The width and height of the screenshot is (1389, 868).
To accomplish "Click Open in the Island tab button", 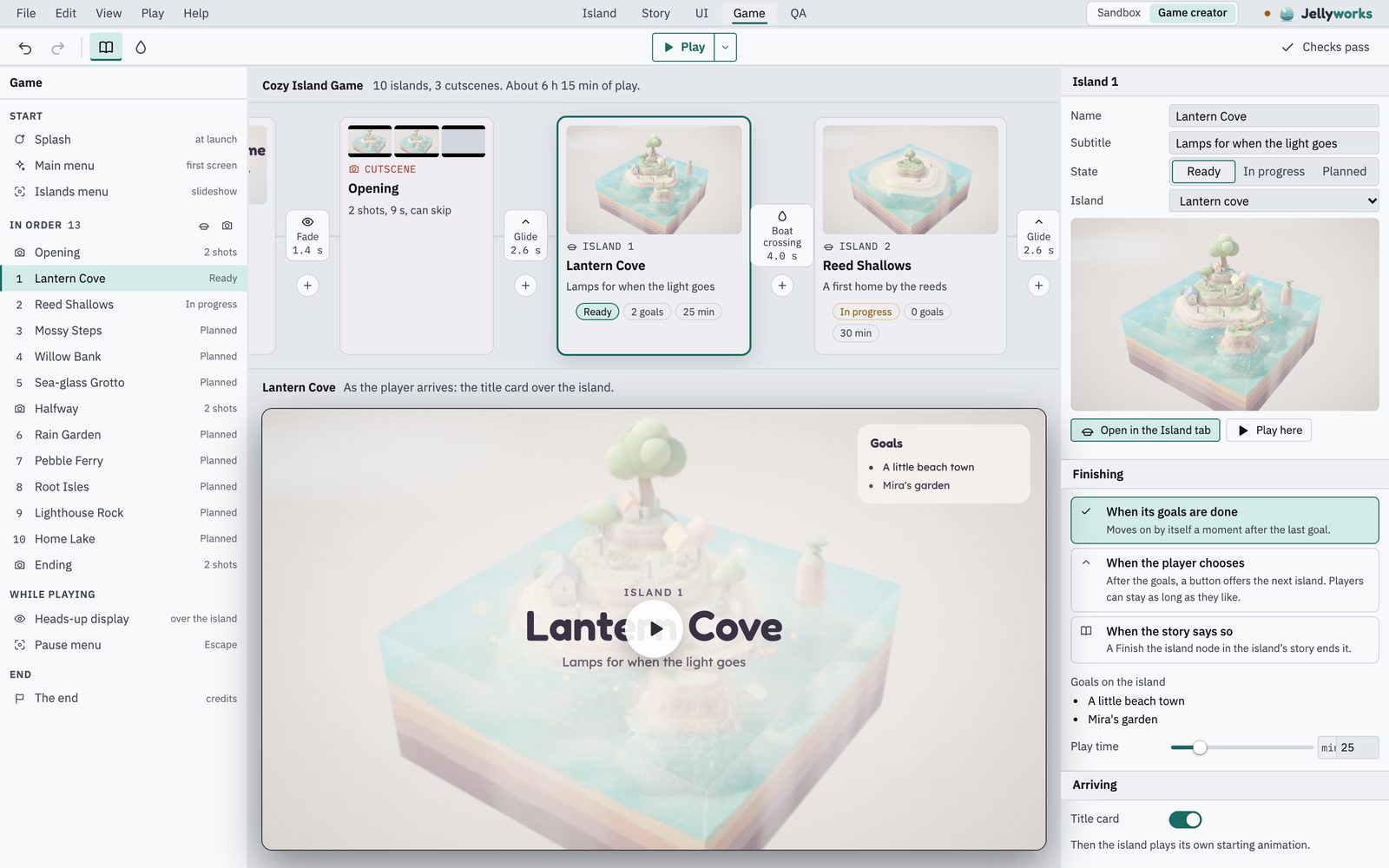I will coord(1145,431).
